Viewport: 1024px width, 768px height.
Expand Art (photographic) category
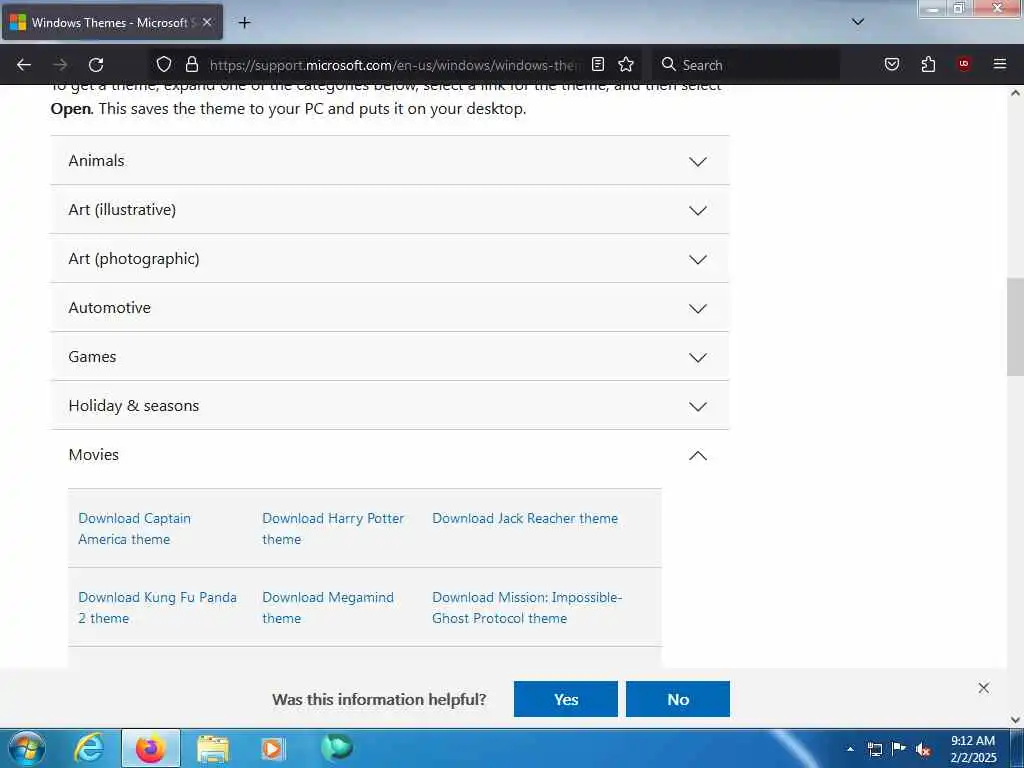point(390,259)
